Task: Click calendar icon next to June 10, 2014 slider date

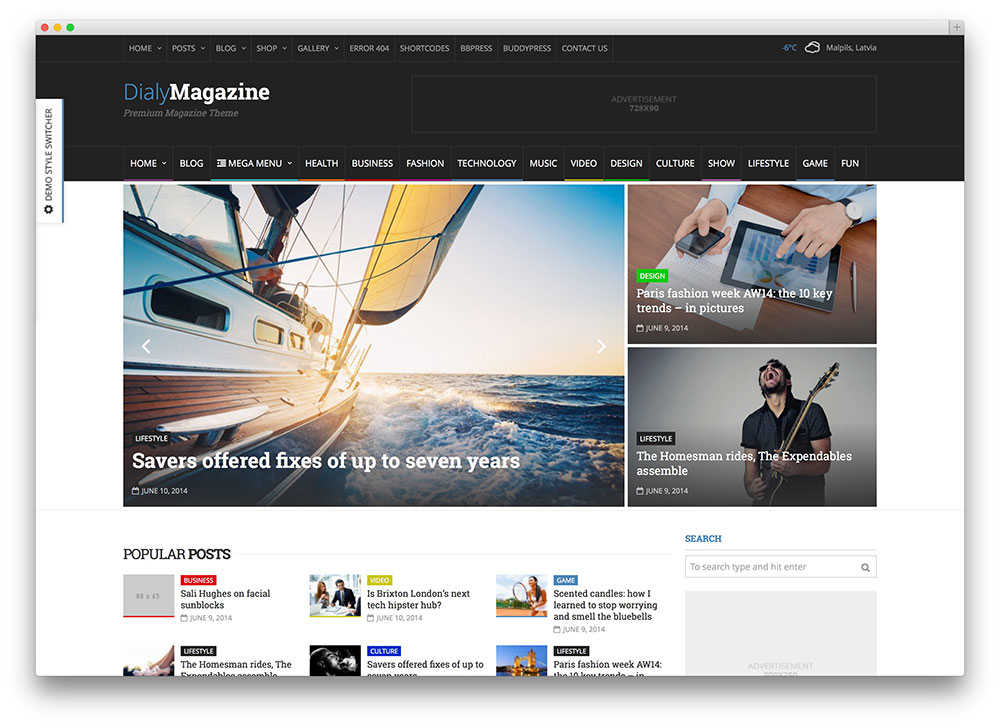Action: pyautogui.click(x=135, y=490)
